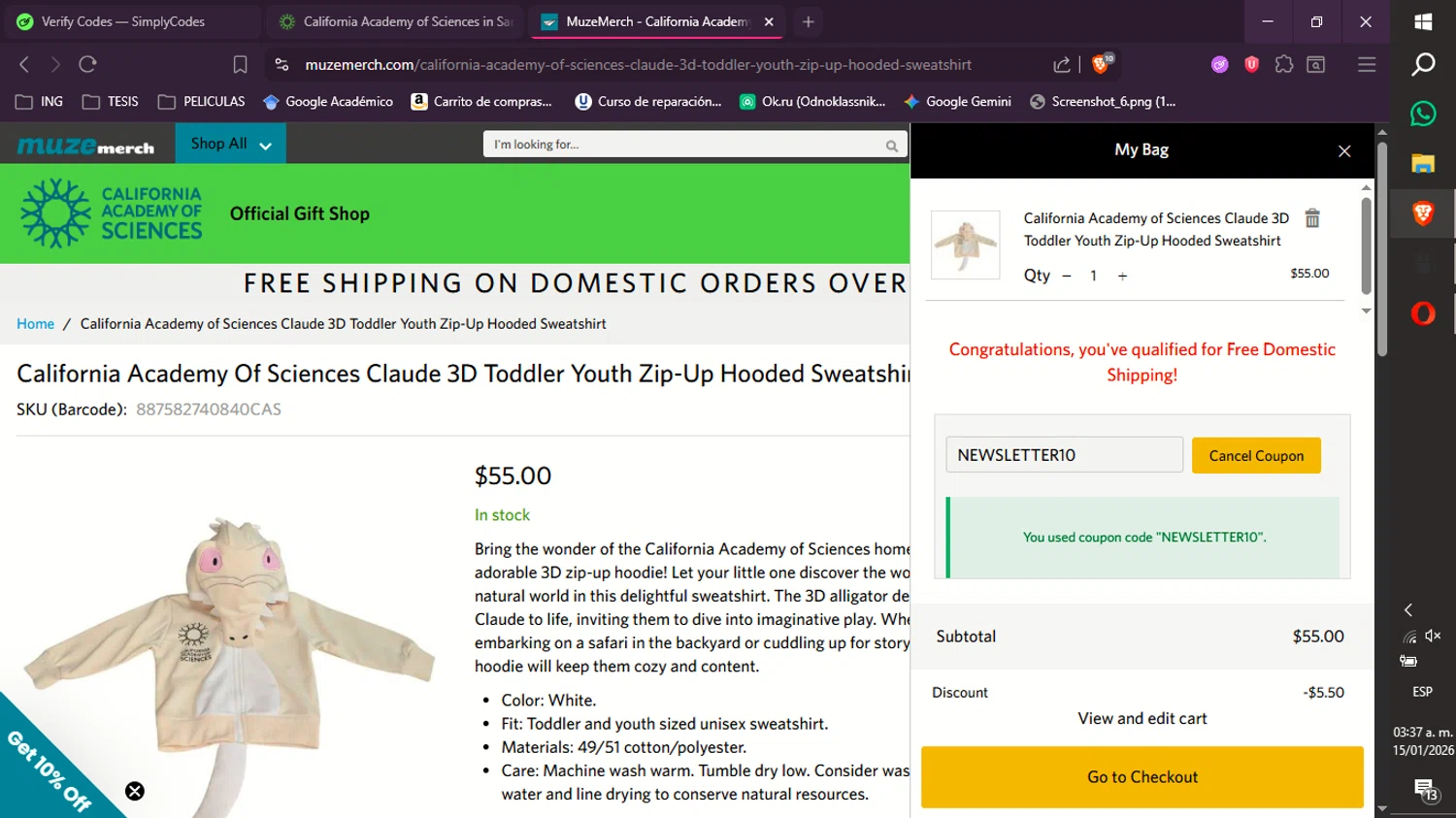Bookmark this page with the bookmark icon
Image resolution: width=1456 pixels, height=818 pixels.
(240, 64)
